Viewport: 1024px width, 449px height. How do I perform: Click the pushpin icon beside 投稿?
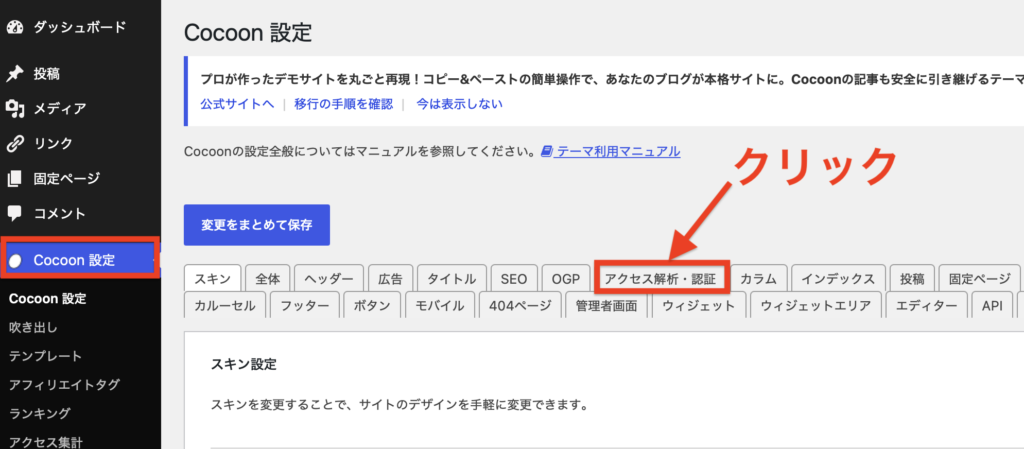pyautogui.click(x=15, y=73)
